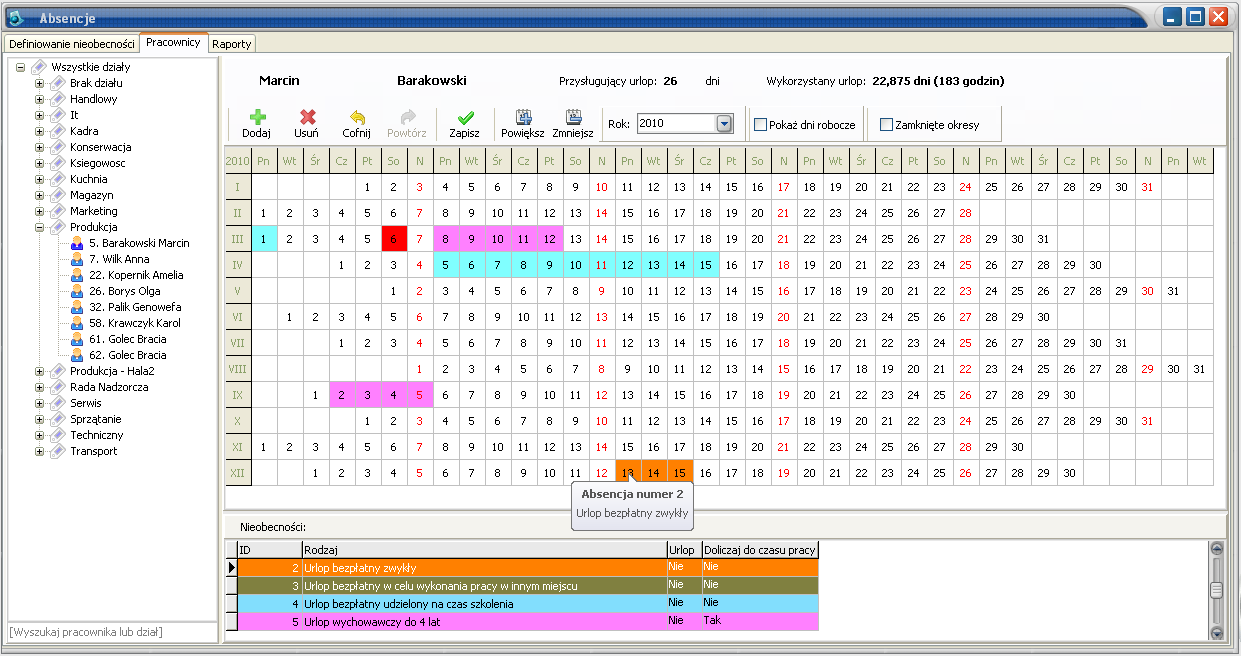The height and width of the screenshot is (656, 1242).
Task: Open the Raporty tab
Action: (231, 44)
